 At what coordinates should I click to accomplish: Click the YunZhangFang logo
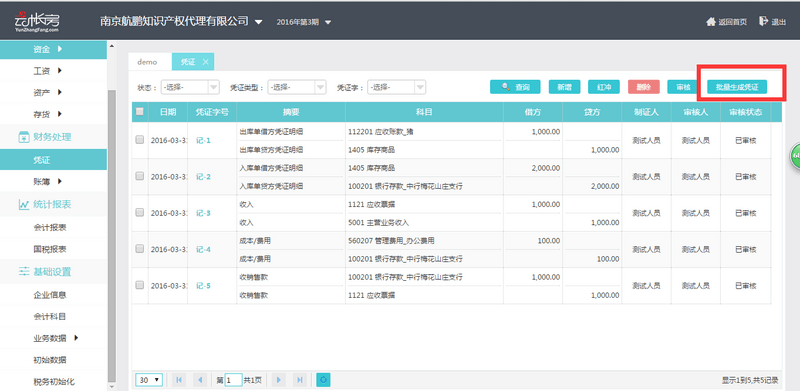point(37,21)
